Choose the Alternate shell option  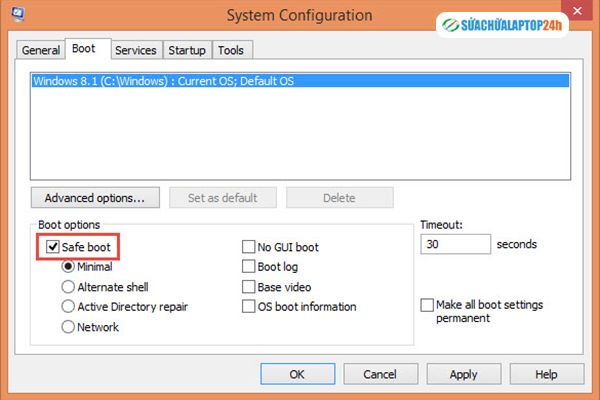[68, 287]
